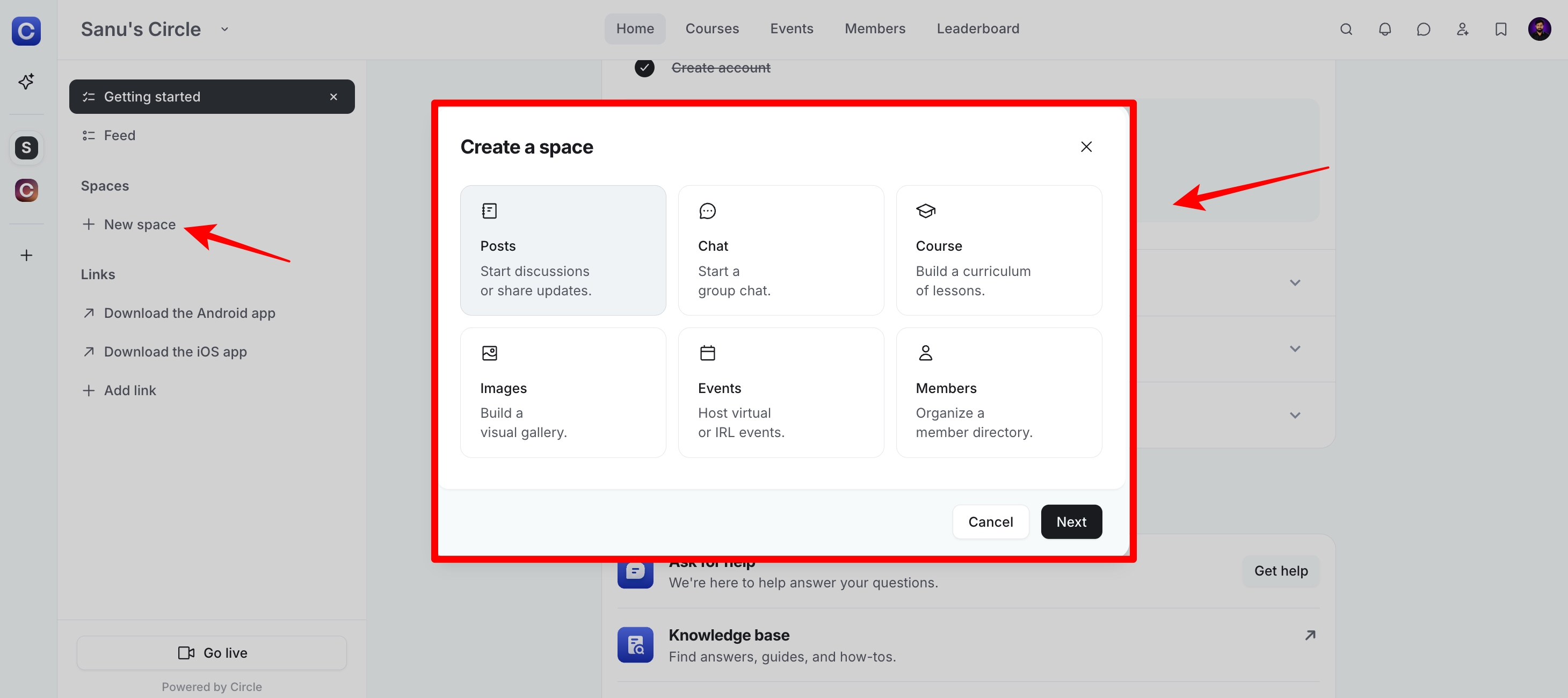Expand the first collapsed checklist section
The image size is (1568, 698).
[1295, 282]
